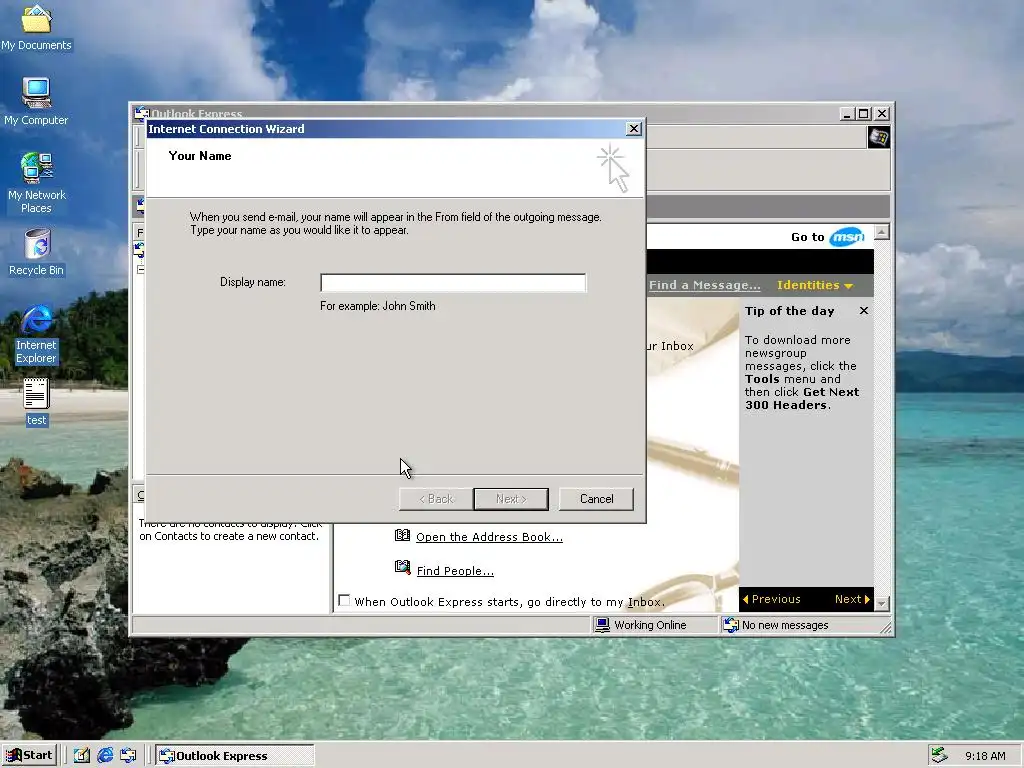Viewport: 1024px width, 768px height.
Task: Open the Find People link
Action: [x=455, y=571]
